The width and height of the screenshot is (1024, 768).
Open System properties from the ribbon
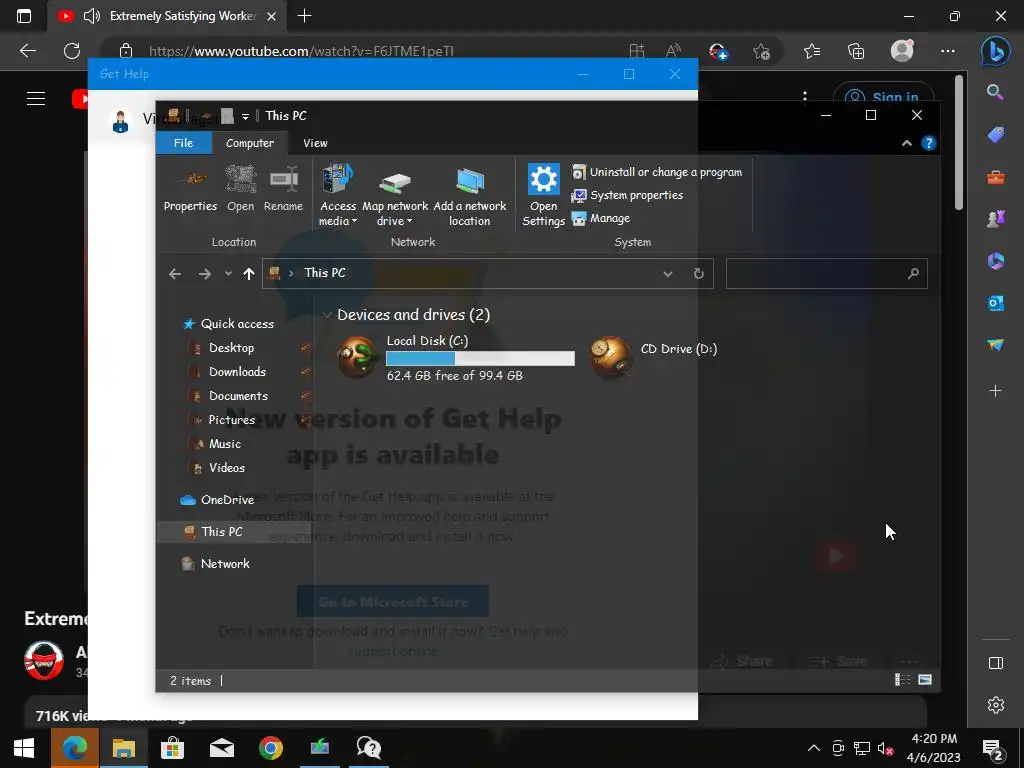628,195
